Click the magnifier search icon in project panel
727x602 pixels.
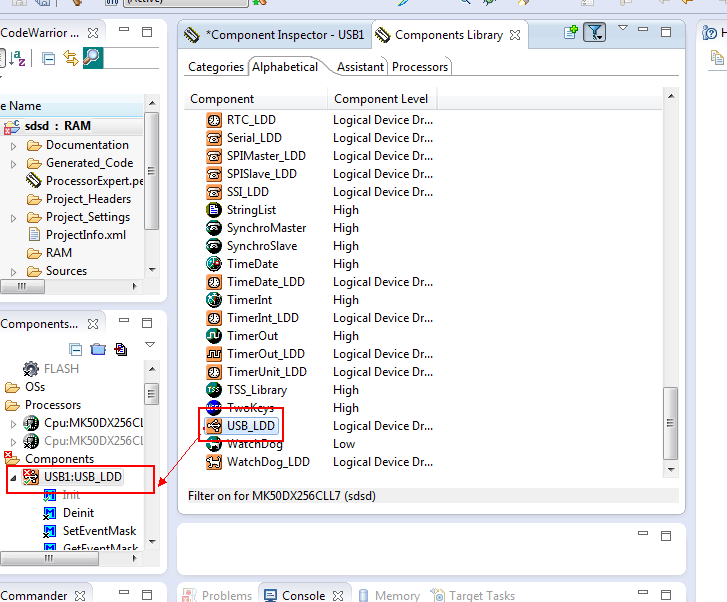click(x=92, y=58)
